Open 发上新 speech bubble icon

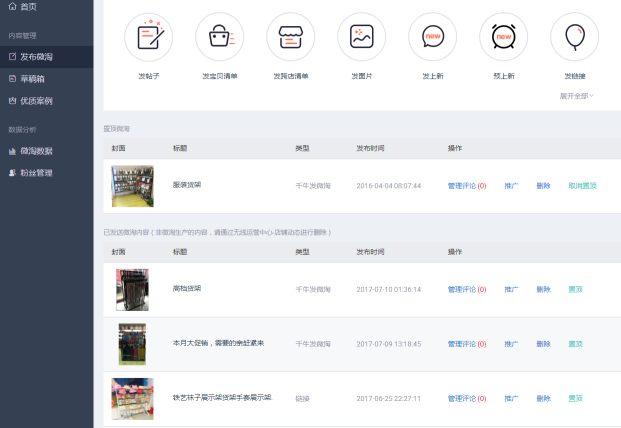pyautogui.click(x=432, y=37)
